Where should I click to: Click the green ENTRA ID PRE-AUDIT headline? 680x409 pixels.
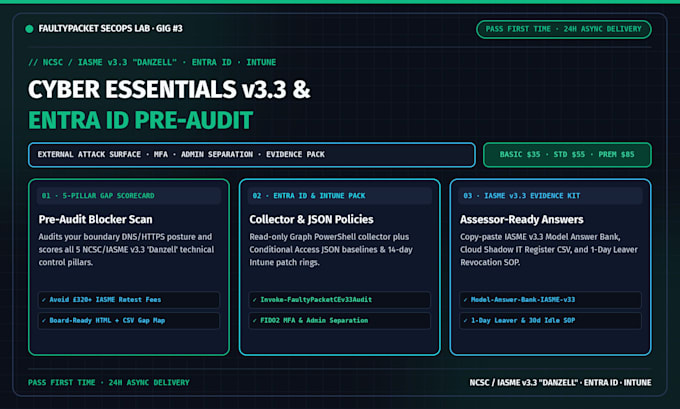tap(141, 120)
